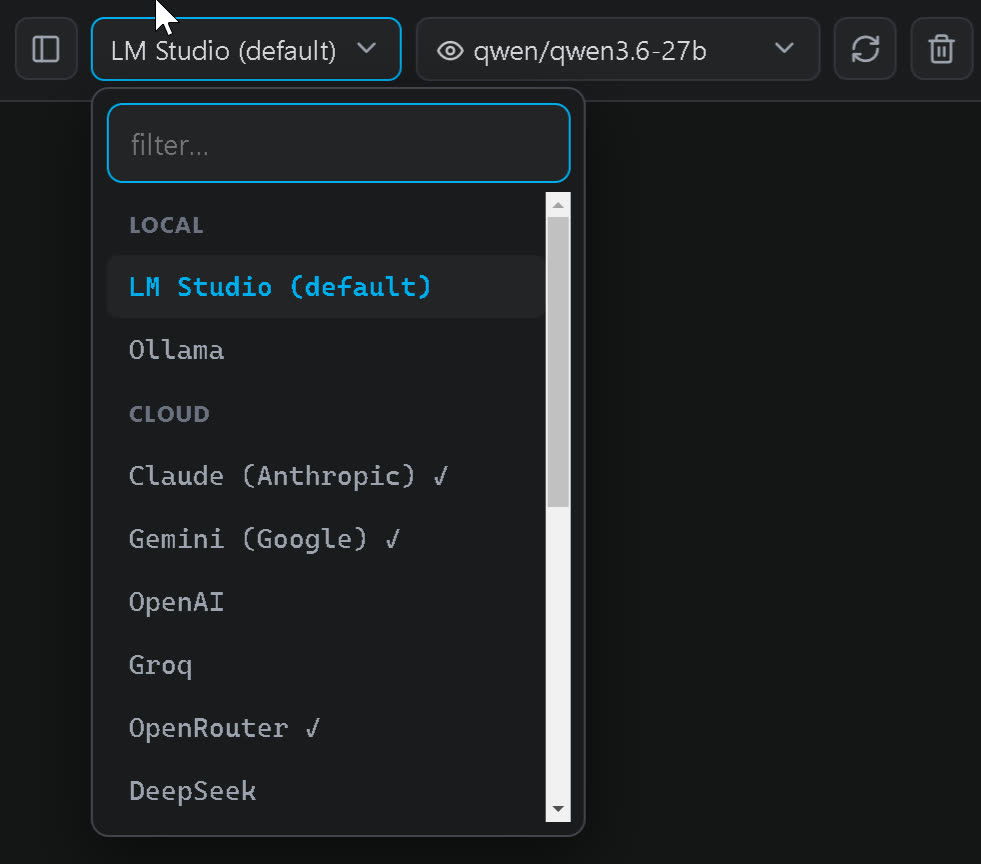Click the eye icon beside qwen model
The width and height of the screenshot is (981, 864).
450,51
